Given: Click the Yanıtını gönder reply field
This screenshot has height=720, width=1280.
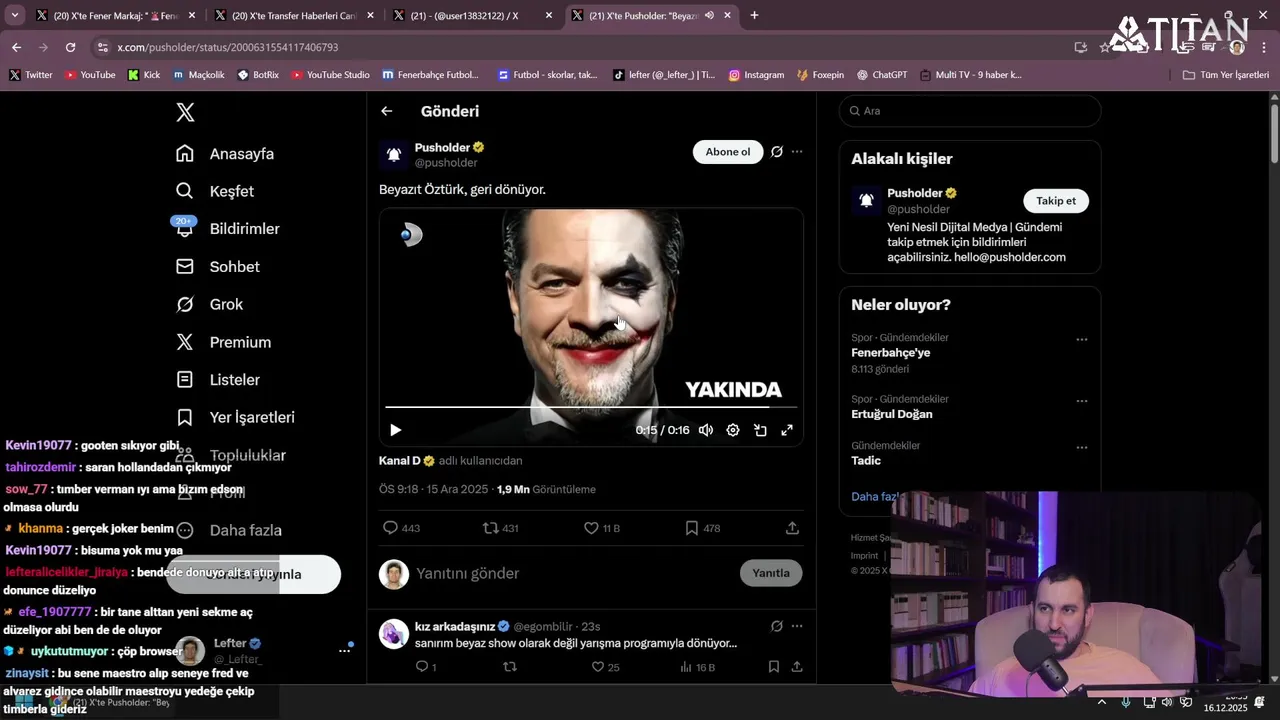Looking at the screenshot, I should [570, 573].
